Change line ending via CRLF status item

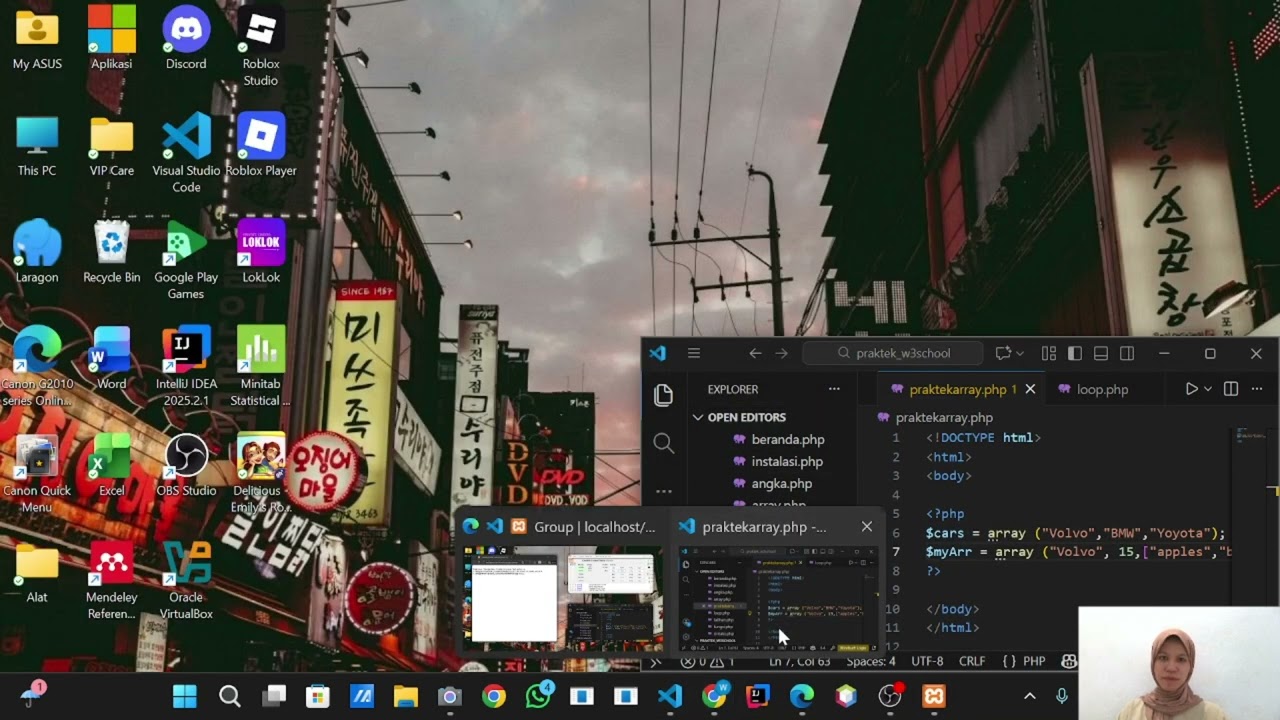pos(972,661)
